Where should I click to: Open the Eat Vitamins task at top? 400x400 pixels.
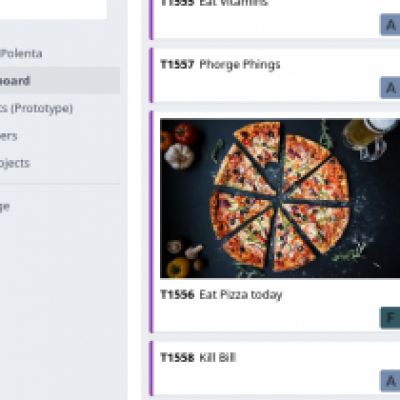click(x=233, y=3)
